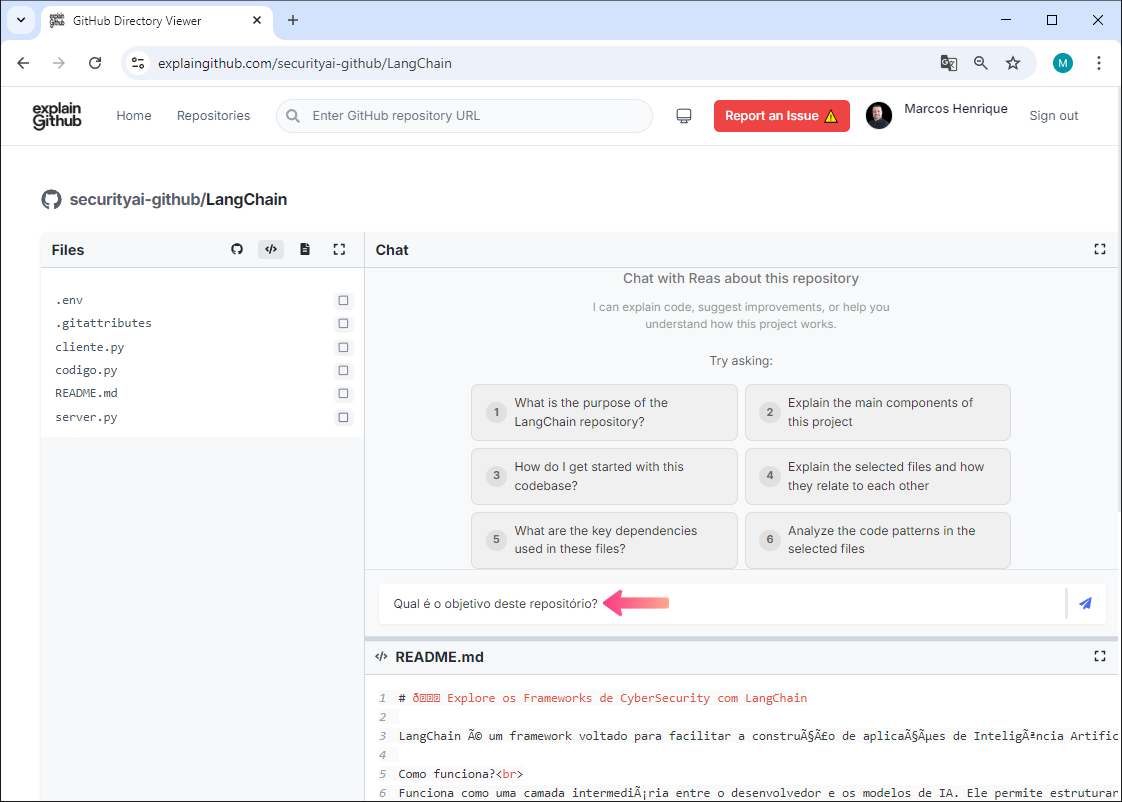Open the tab search dropdown arrow
1122x802 pixels.
tap(21, 20)
